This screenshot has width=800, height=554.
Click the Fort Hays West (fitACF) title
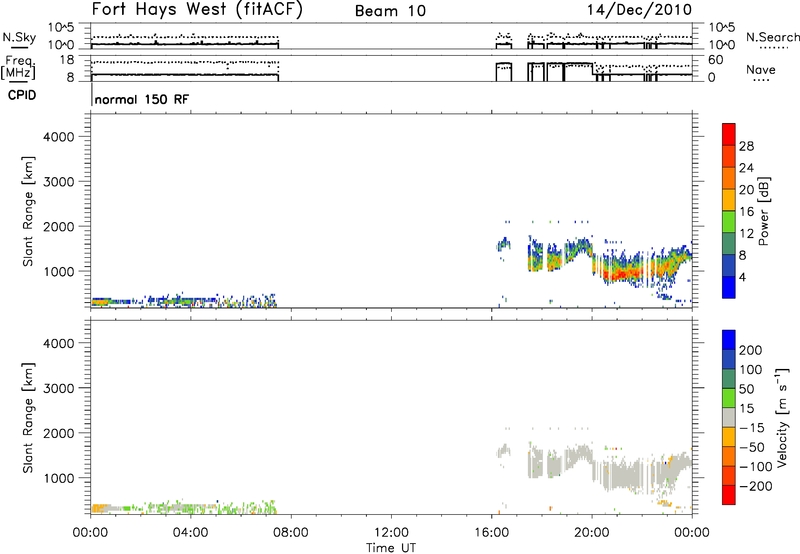click(197, 9)
